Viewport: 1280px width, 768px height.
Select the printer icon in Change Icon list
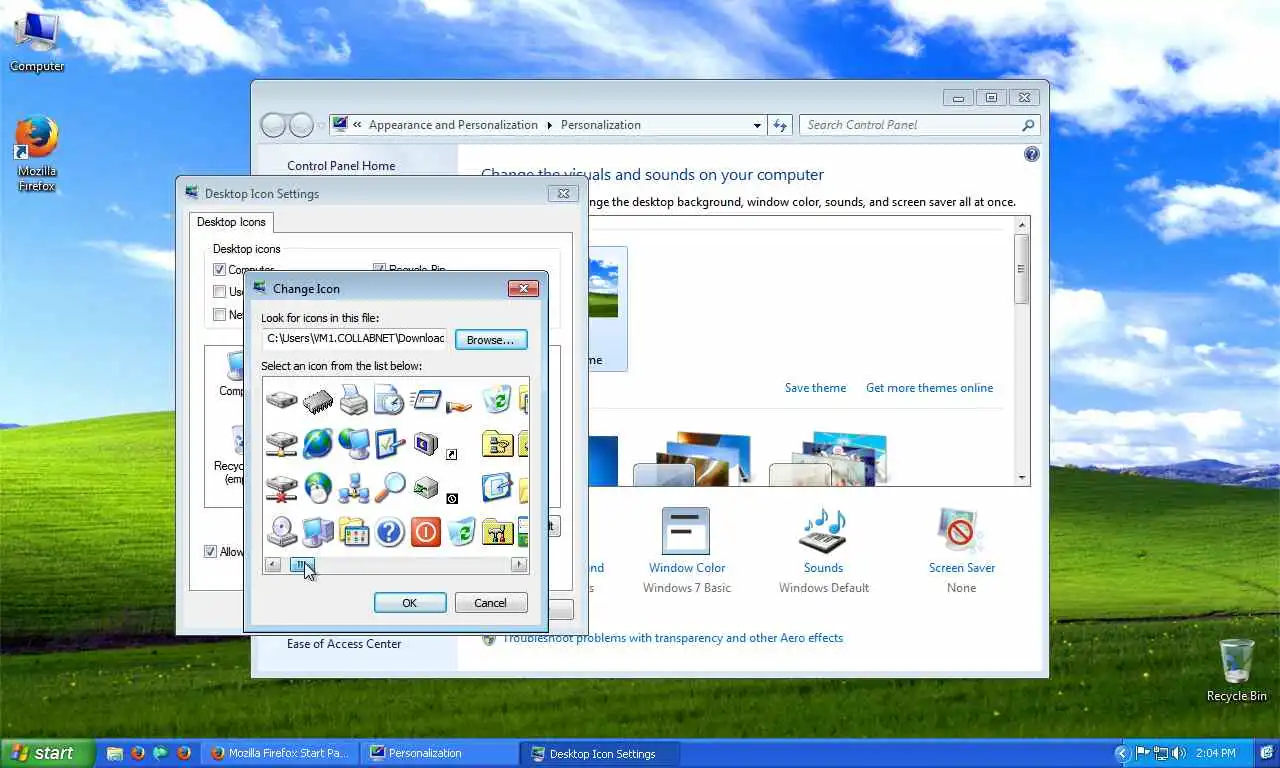pos(354,401)
